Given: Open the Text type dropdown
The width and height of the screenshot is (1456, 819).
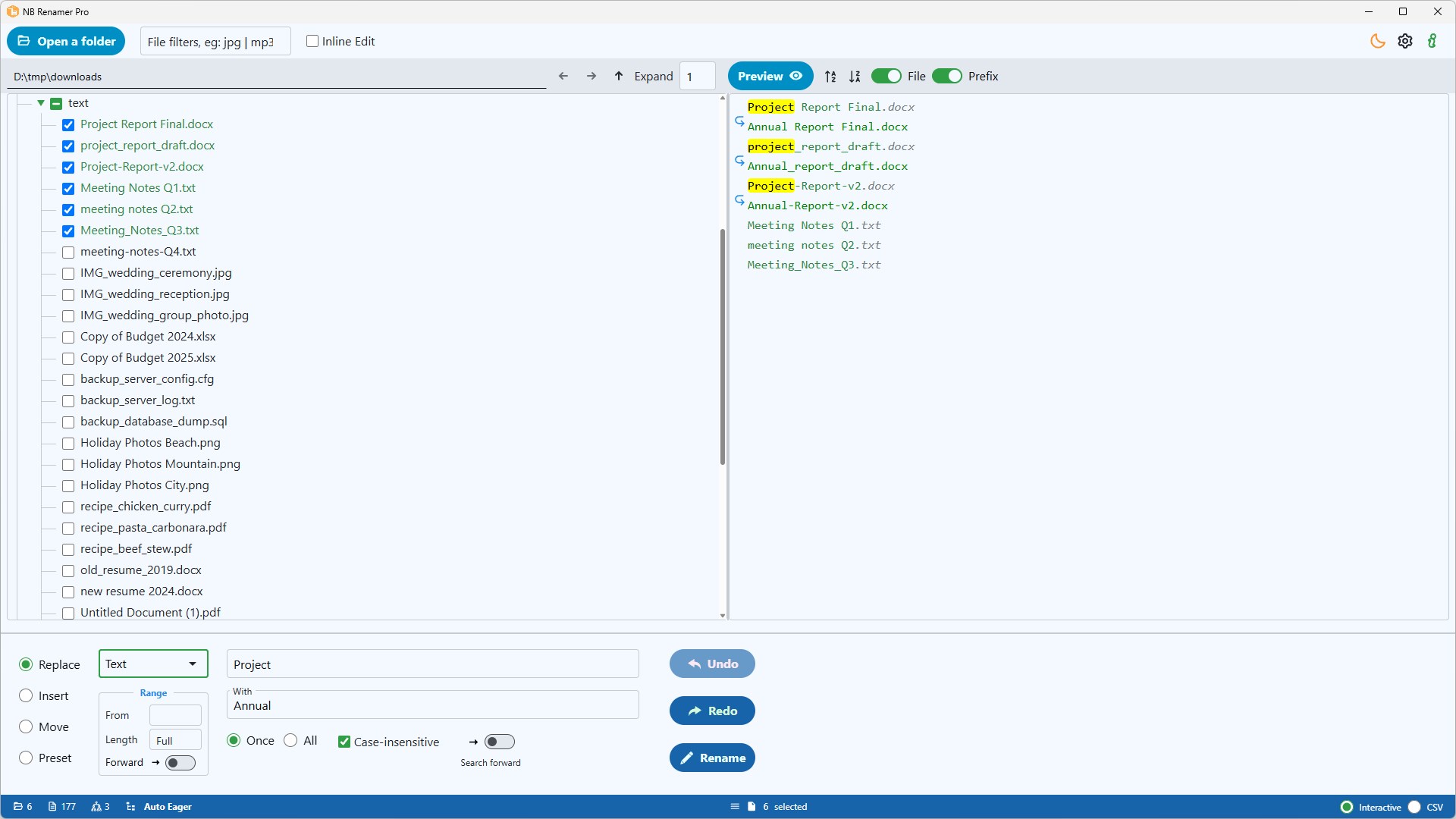Looking at the screenshot, I should click(153, 664).
